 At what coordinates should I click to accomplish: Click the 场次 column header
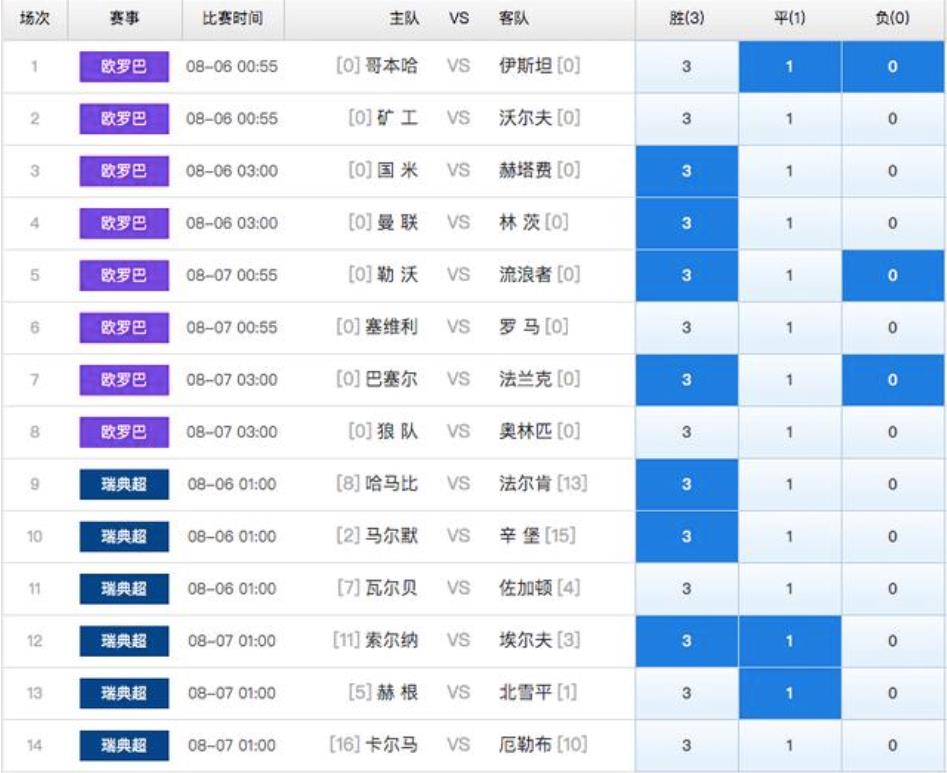click(34, 18)
